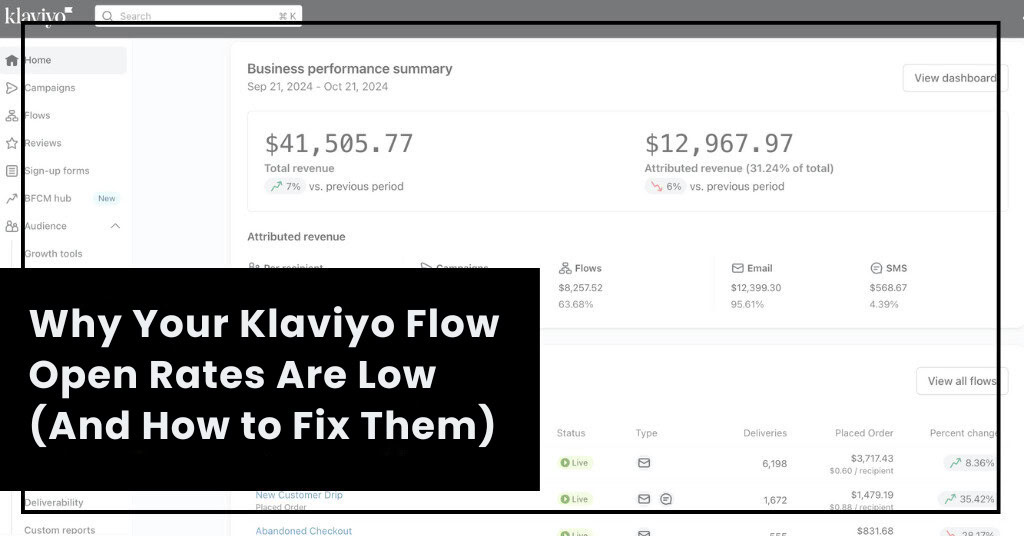This screenshot has width=1024, height=536.
Task: Click the SMS bubble icon in Attributed revenue
Action: [x=876, y=268]
